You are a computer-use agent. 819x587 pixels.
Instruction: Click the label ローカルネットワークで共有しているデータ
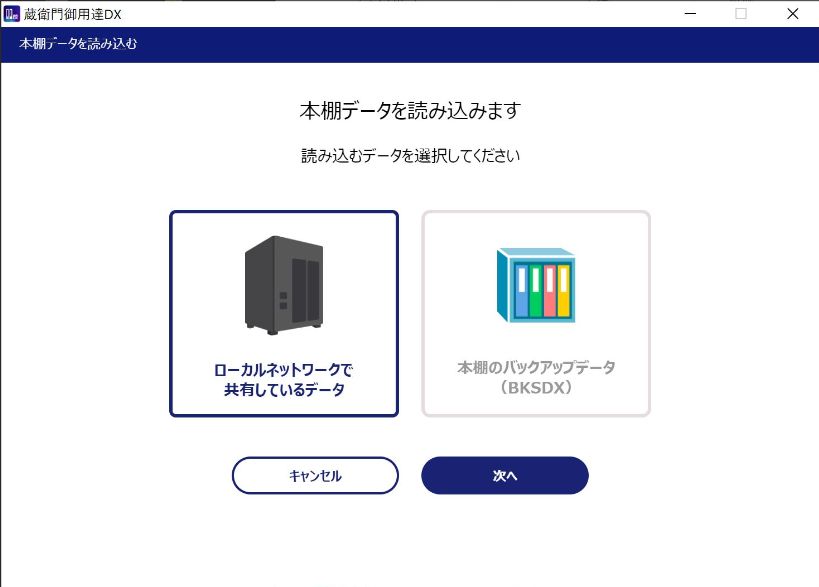click(x=284, y=380)
